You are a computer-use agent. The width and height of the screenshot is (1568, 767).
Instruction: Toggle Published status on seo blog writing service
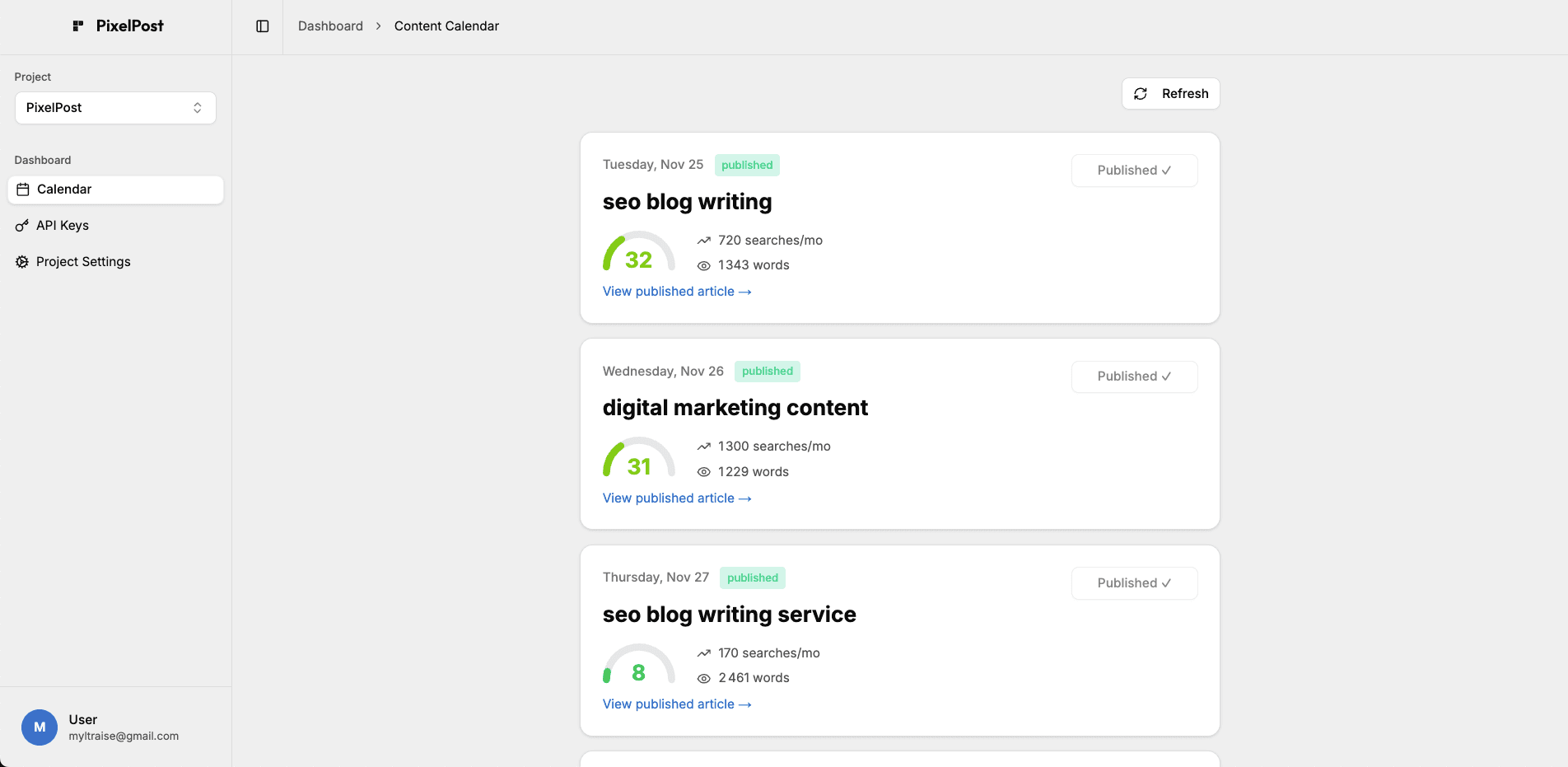1134,582
